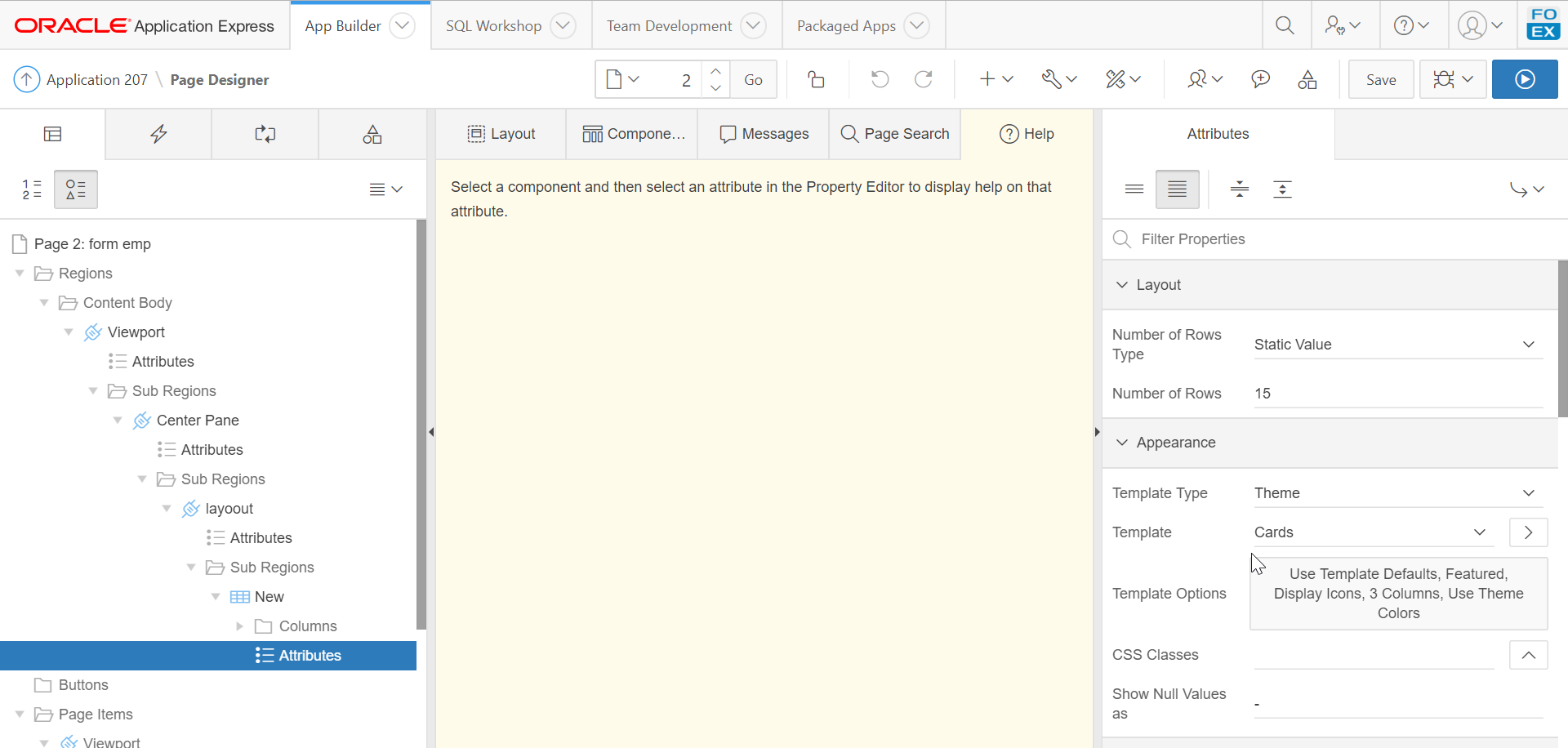The width and height of the screenshot is (1568, 748).
Task: Switch to the Messages tab
Action: (x=762, y=134)
